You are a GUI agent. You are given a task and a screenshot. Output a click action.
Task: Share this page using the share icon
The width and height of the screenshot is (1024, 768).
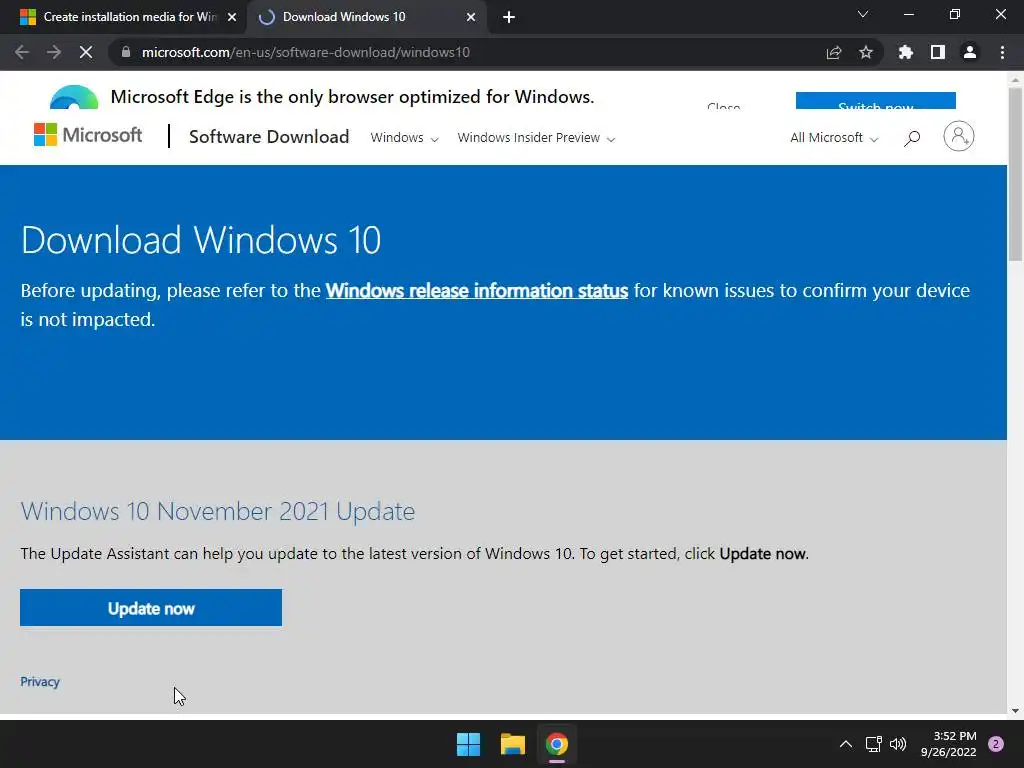[x=834, y=52]
